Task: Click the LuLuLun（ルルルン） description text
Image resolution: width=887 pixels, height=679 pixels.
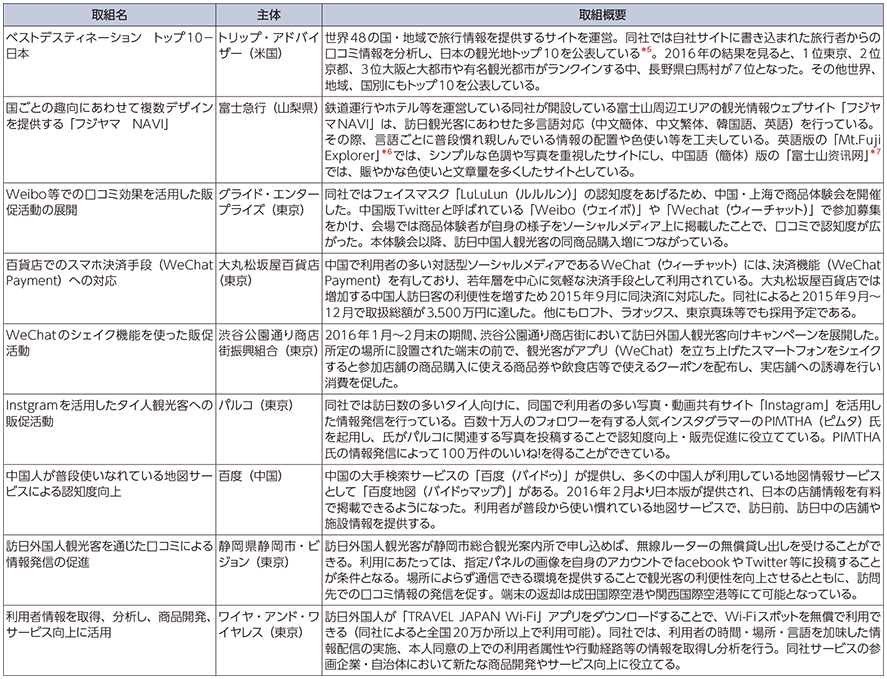Action: pos(602,218)
